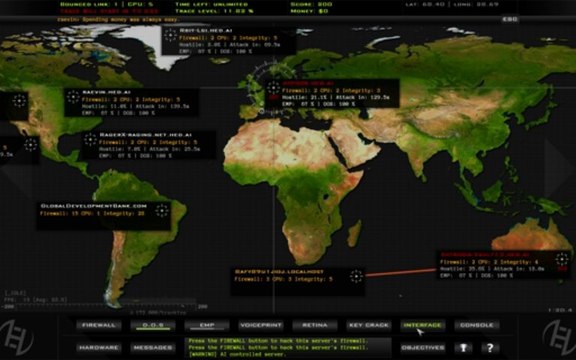Open the help question mark icon
The width and height of the screenshot is (576, 360).
pyautogui.click(x=490, y=348)
